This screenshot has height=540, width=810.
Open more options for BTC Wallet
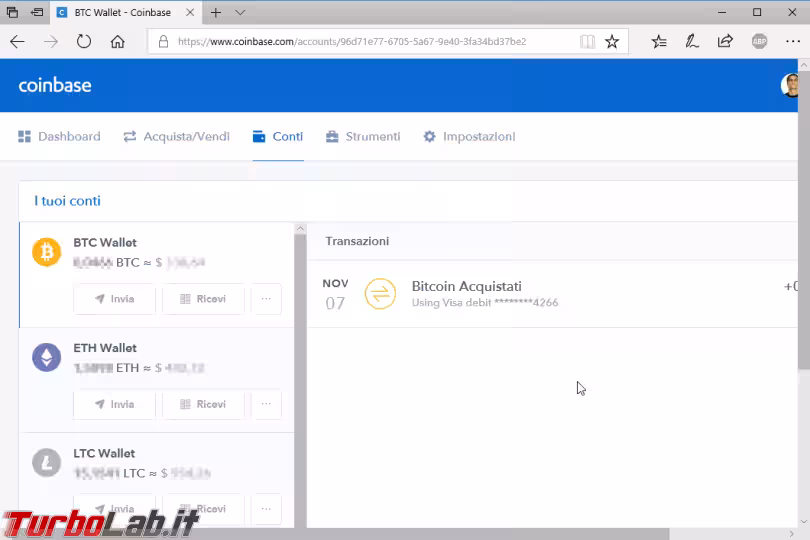click(267, 299)
